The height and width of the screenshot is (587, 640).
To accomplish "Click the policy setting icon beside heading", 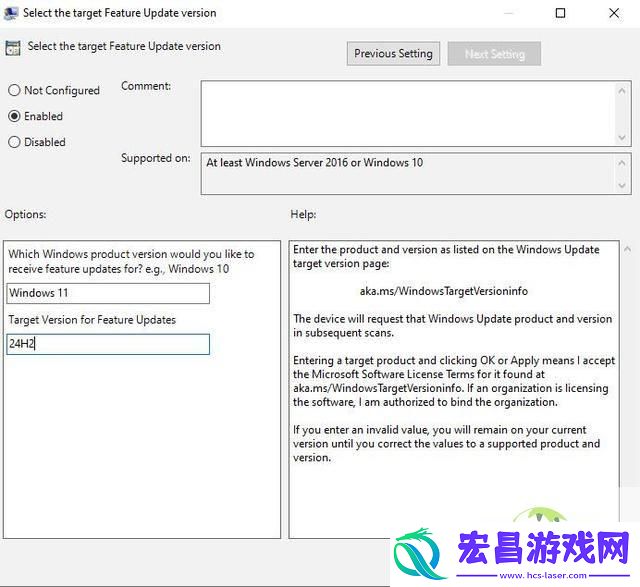I will 13,48.
